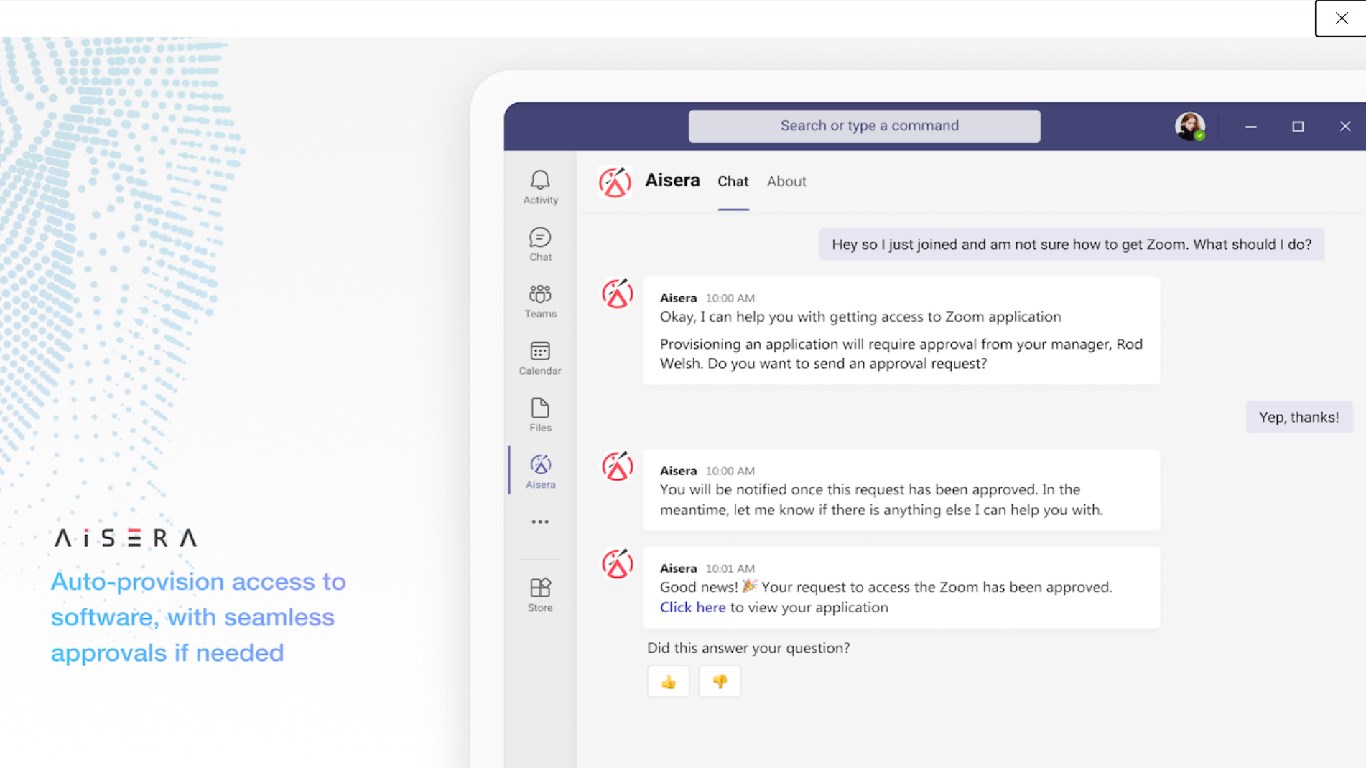
Task: Maximize the Teams window
Action: (x=1298, y=127)
